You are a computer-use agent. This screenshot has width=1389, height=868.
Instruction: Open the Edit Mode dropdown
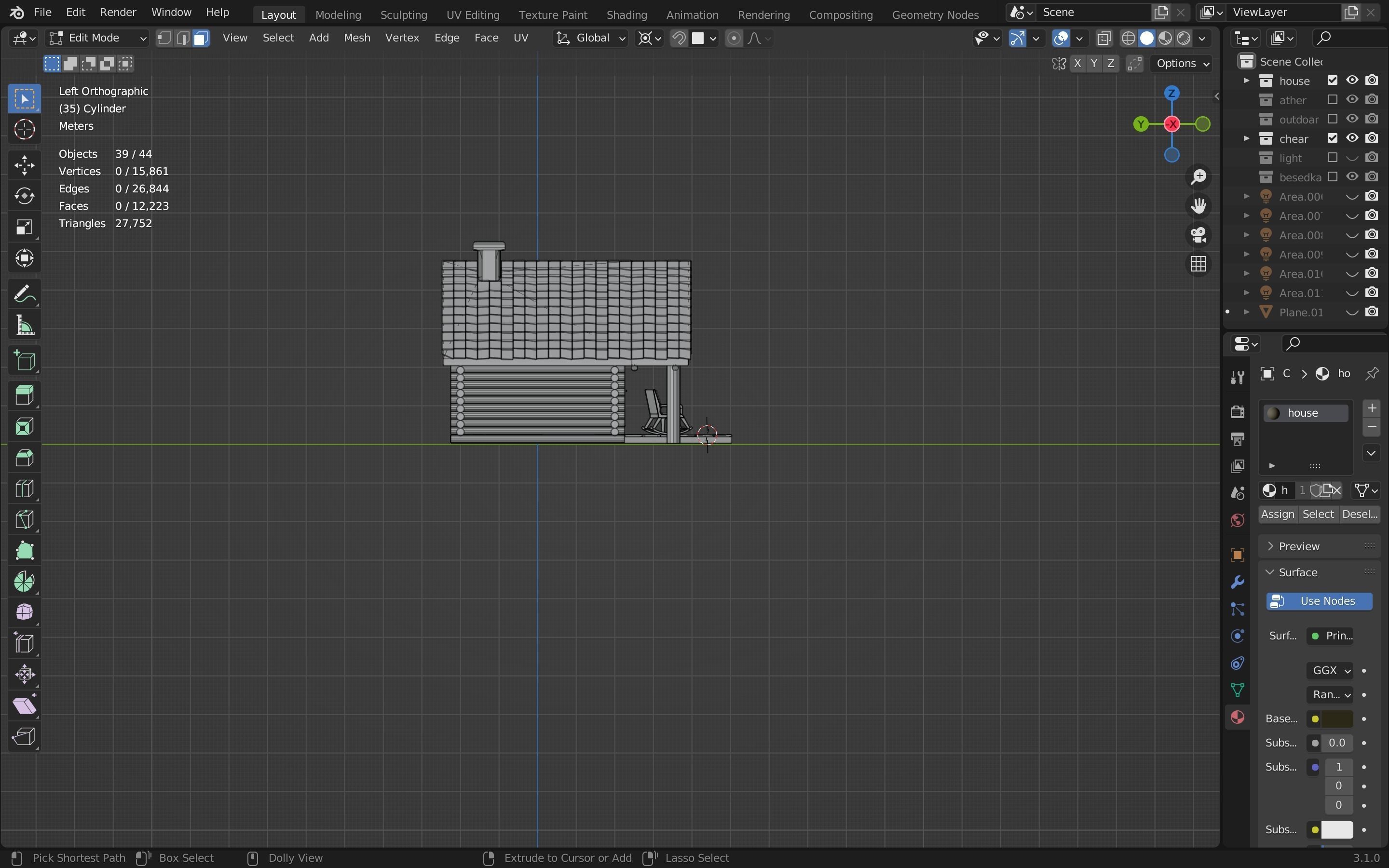97,38
